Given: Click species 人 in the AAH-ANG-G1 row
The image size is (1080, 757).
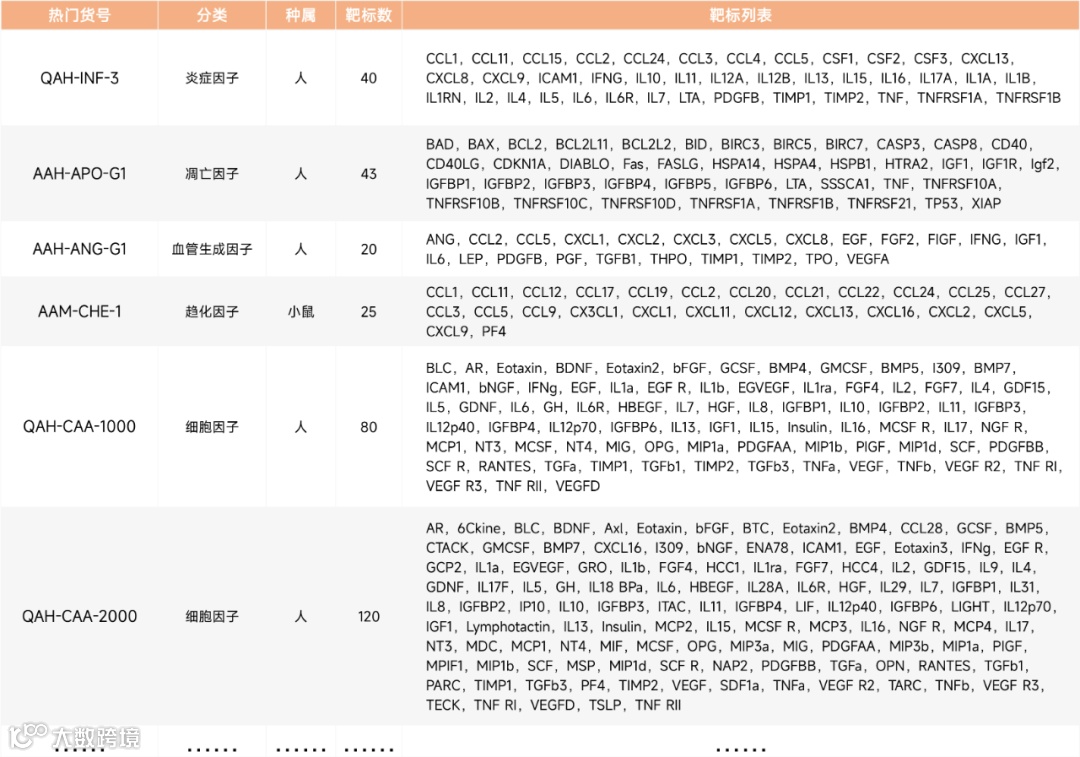Looking at the screenshot, I should (300, 249).
